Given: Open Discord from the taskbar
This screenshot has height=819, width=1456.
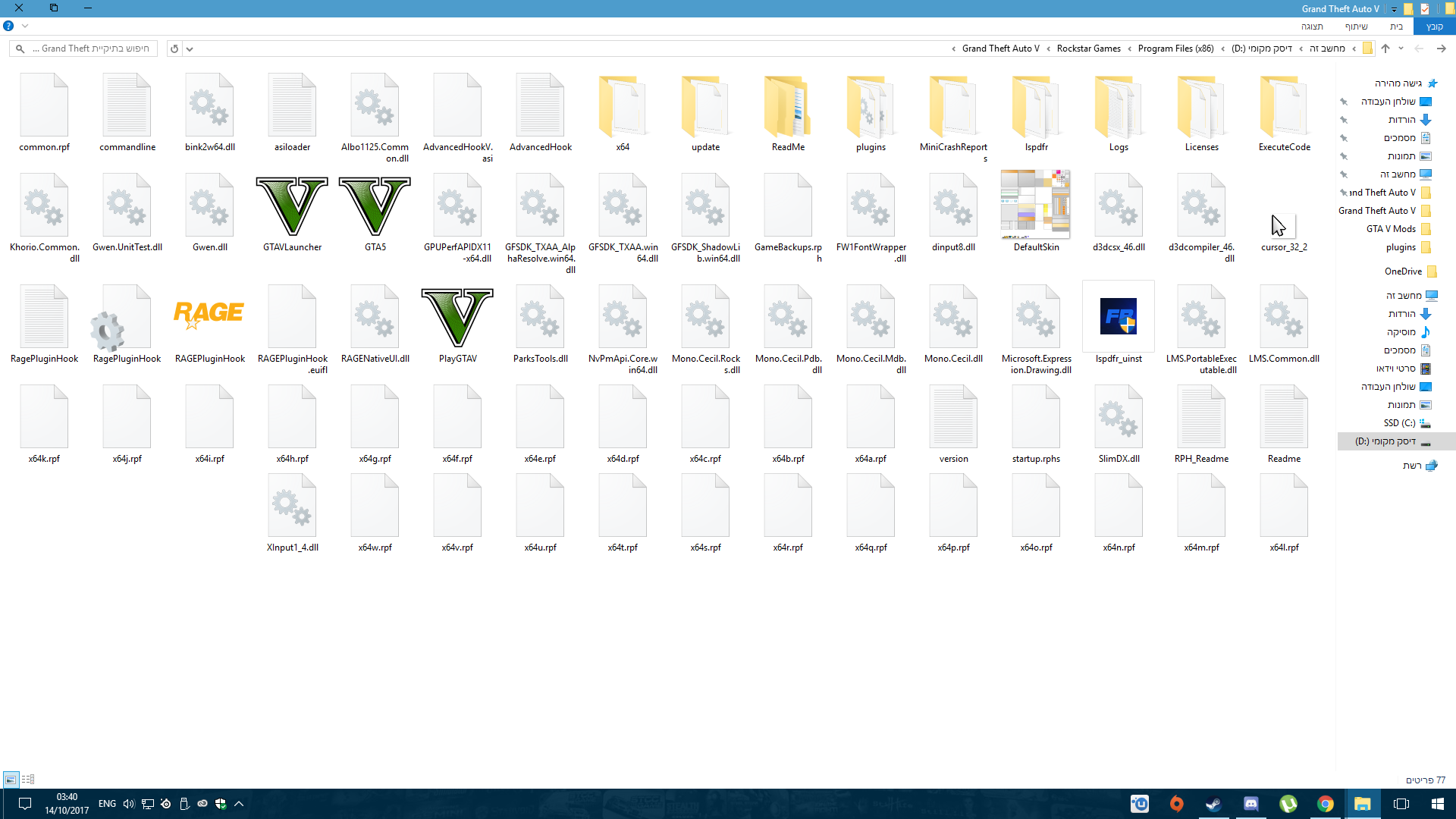Looking at the screenshot, I should (x=1250, y=804).
